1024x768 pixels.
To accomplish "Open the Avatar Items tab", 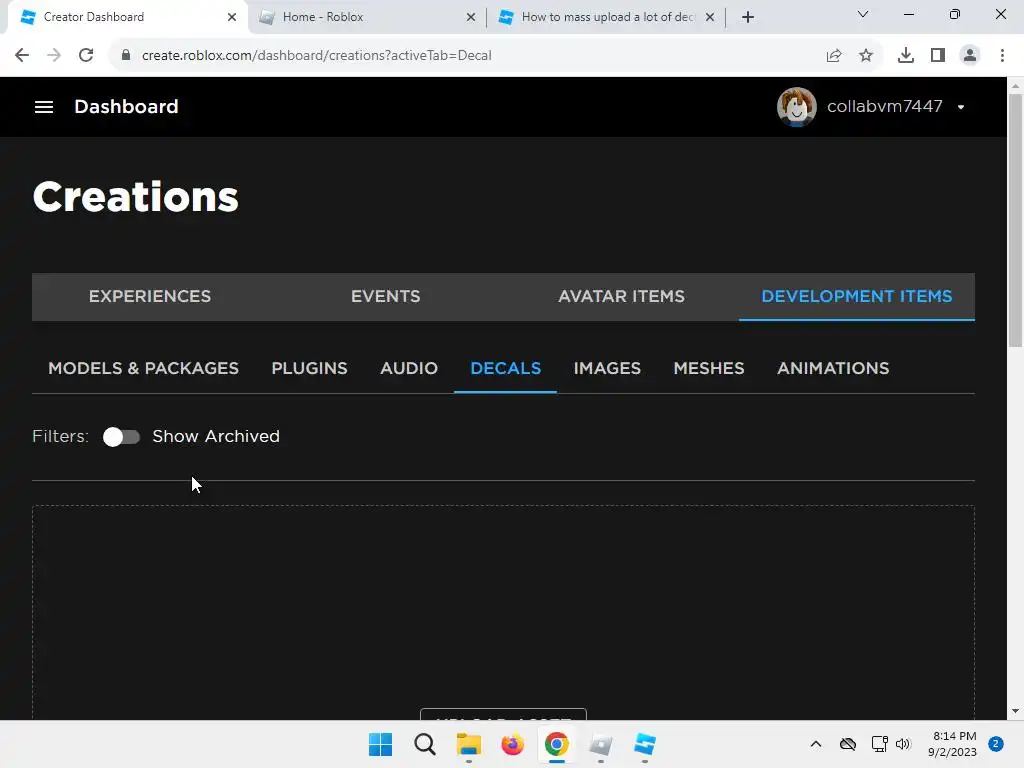I will [621, 296].
